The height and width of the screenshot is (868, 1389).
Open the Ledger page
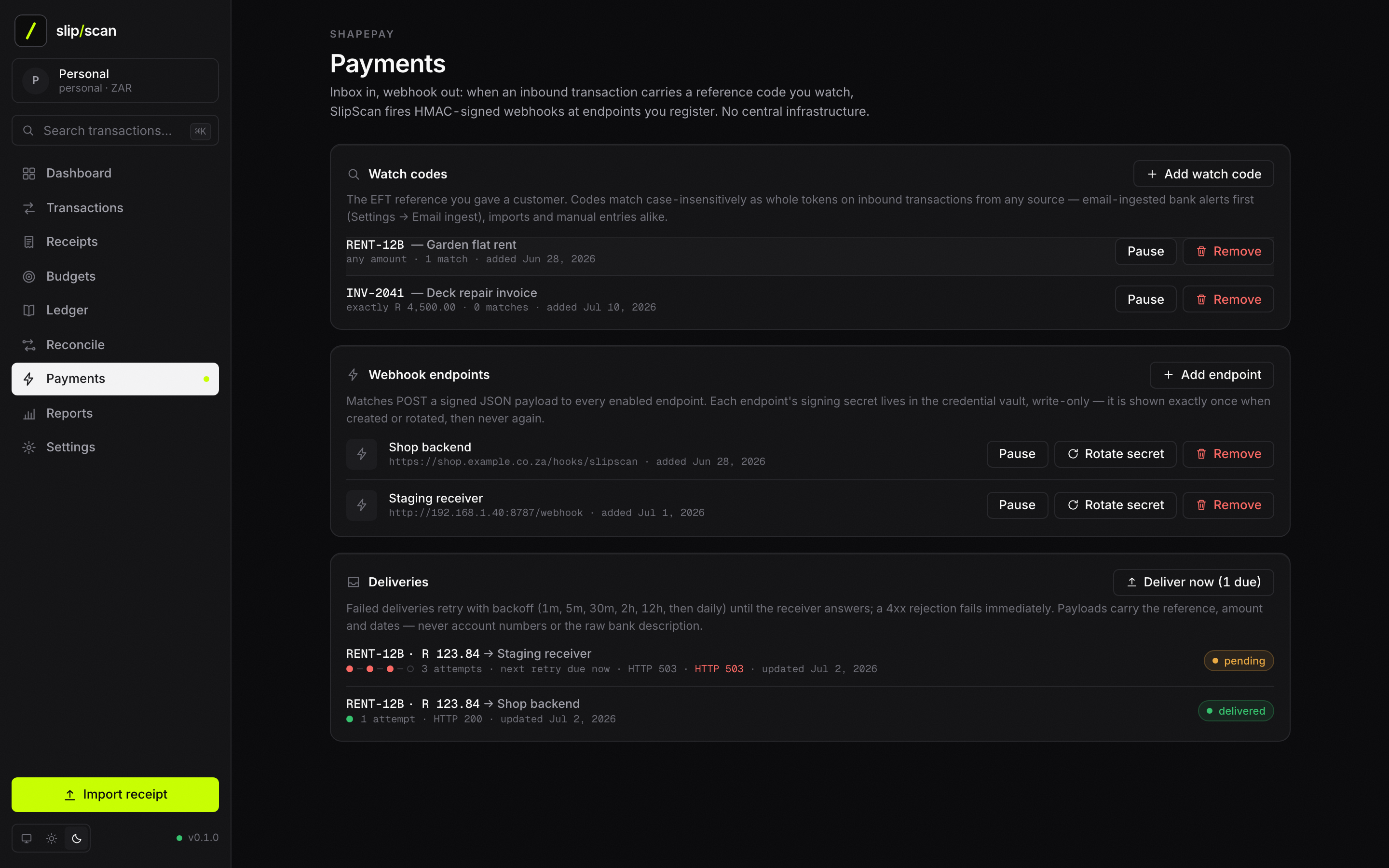pyautogui.click(x=115, y=310)
